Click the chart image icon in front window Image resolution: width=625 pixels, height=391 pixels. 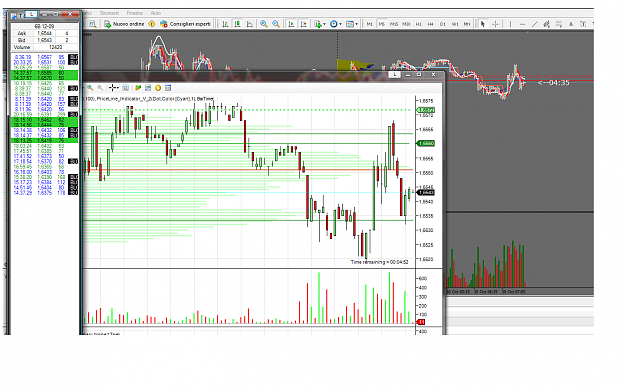coord(148,88)
